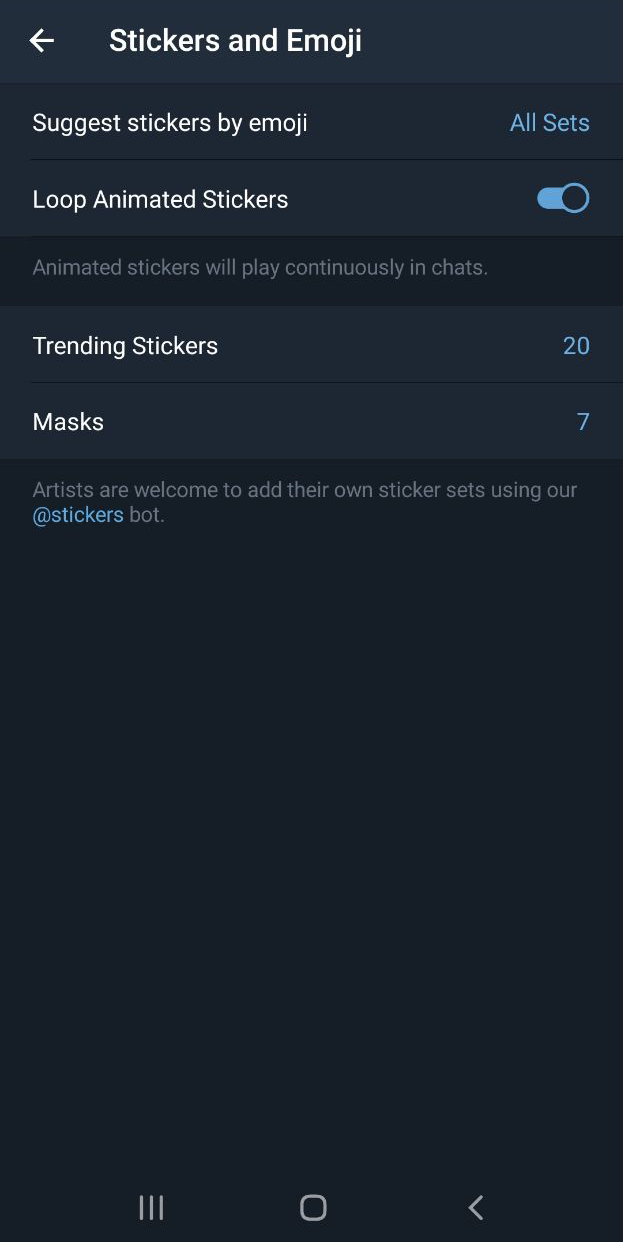
Task: Tap the Trending Stickers count of 20
Action: tap(576, 346)
